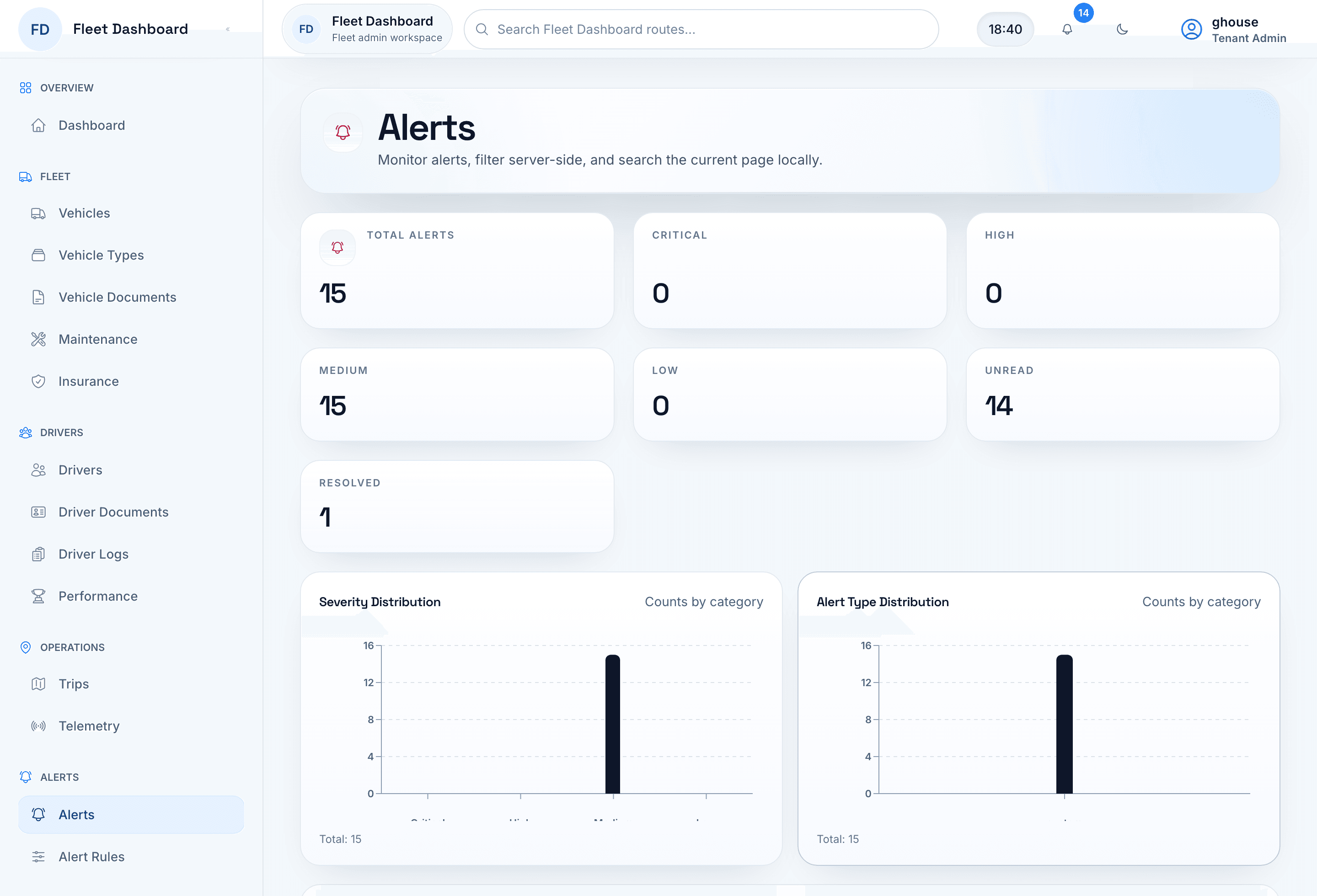Navigate to Drivers list
Viewport: 1317px width, 896px height.
[131, 469]
